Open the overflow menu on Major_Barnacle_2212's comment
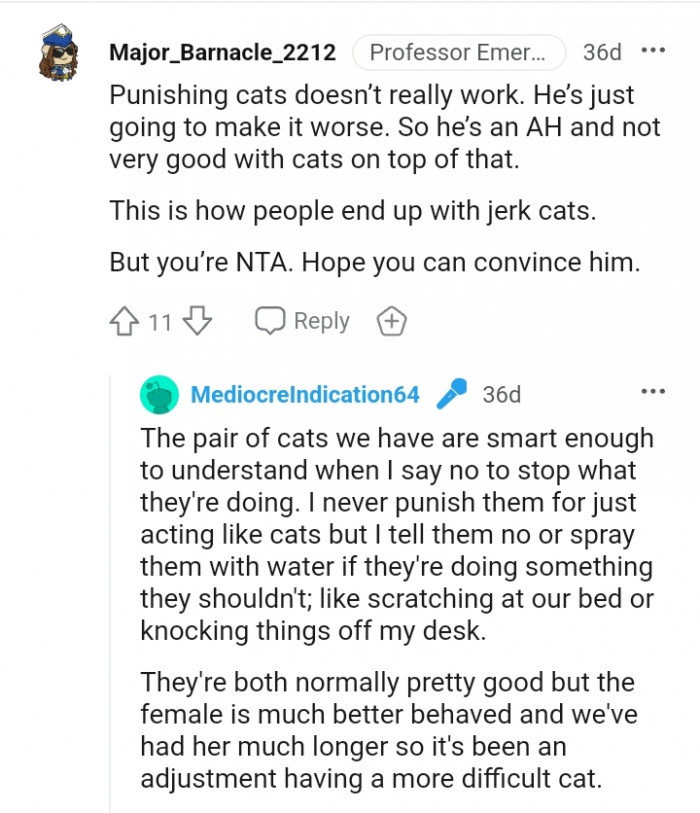 [655, 48]
